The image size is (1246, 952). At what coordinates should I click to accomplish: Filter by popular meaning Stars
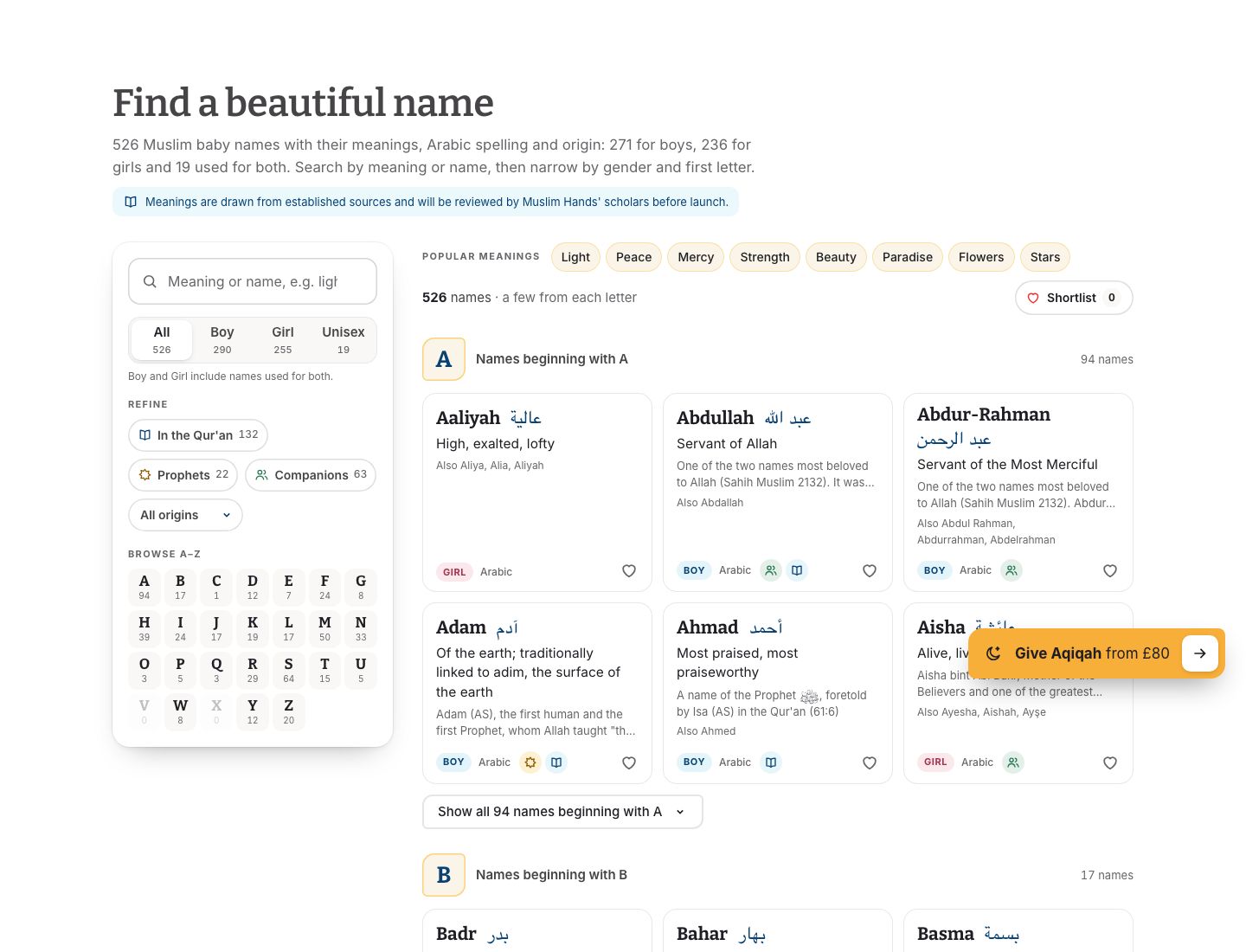pos(1045,257)
